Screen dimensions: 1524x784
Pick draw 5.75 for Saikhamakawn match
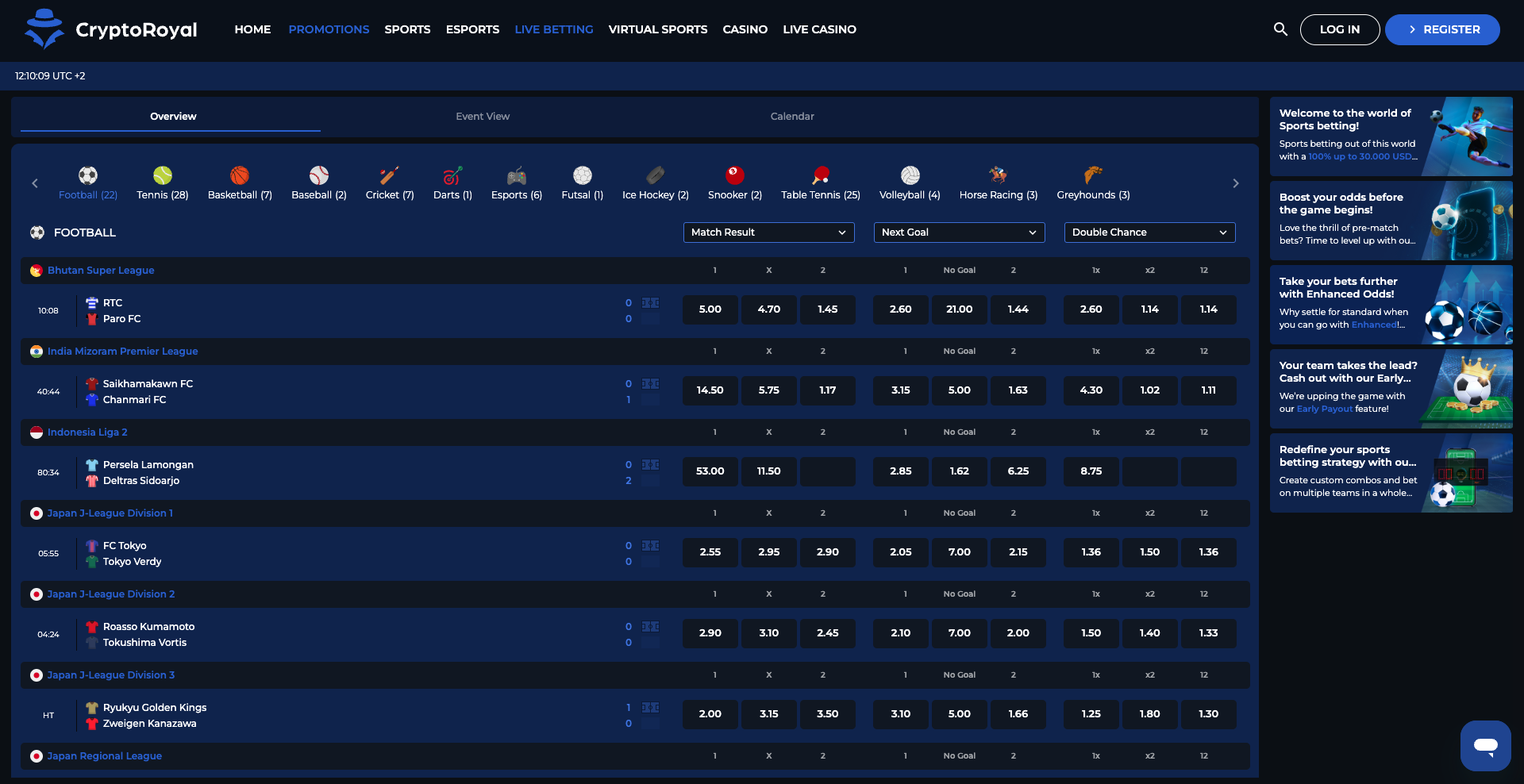click(x=769, y=390)
